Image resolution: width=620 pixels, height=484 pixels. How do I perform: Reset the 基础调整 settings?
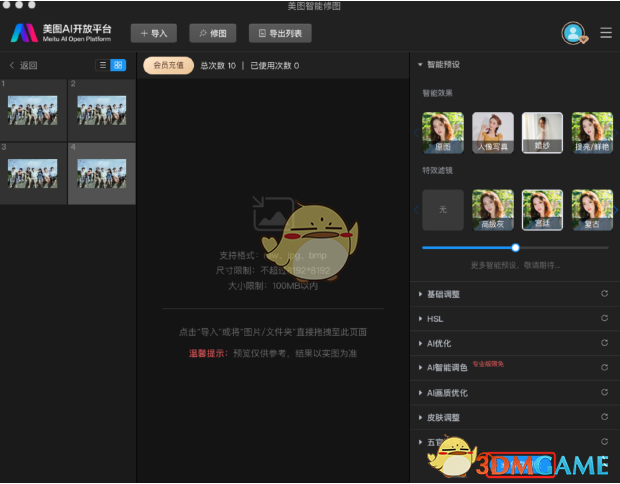point(604,293)
